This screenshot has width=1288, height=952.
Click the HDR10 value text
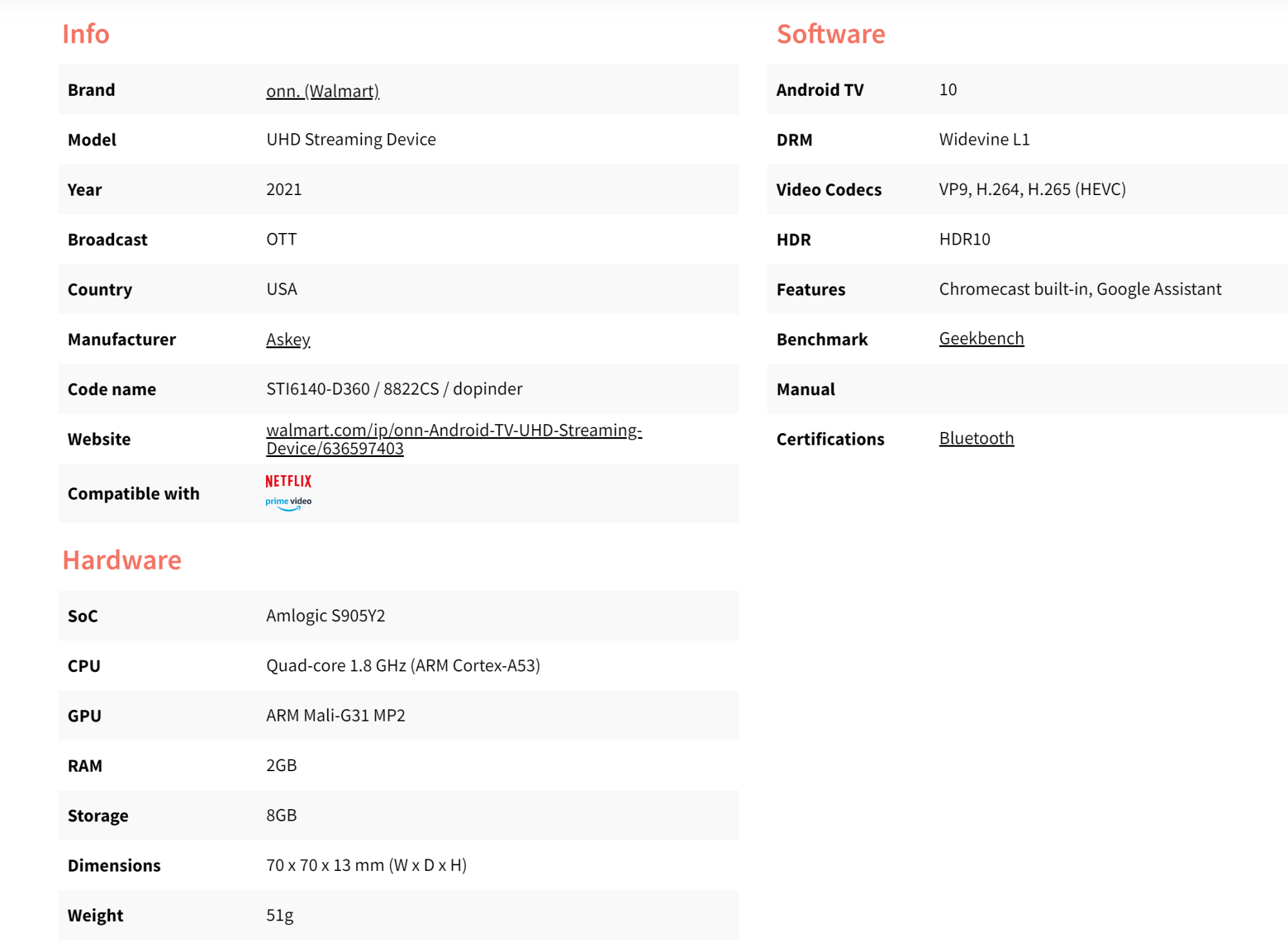(x=964, y=239)
